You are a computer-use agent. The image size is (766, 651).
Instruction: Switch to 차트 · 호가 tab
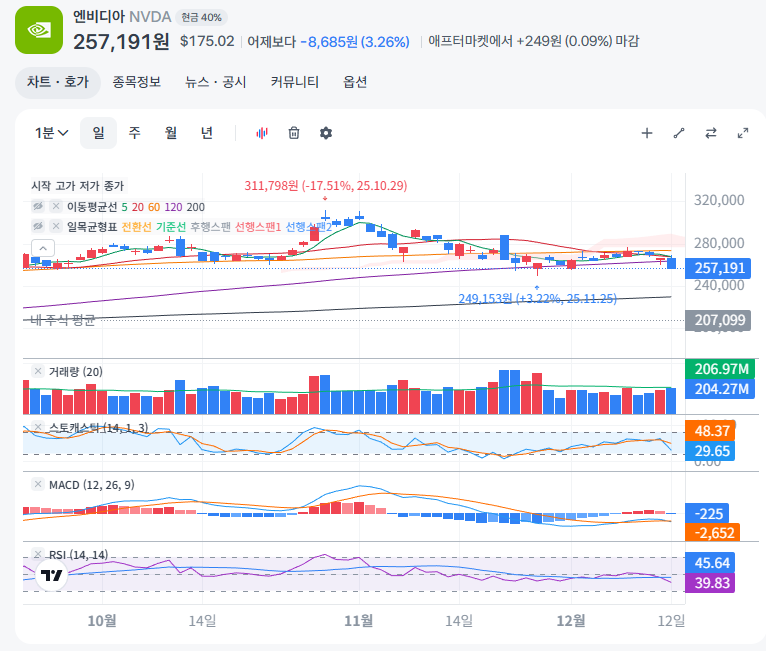coord(58,82)
